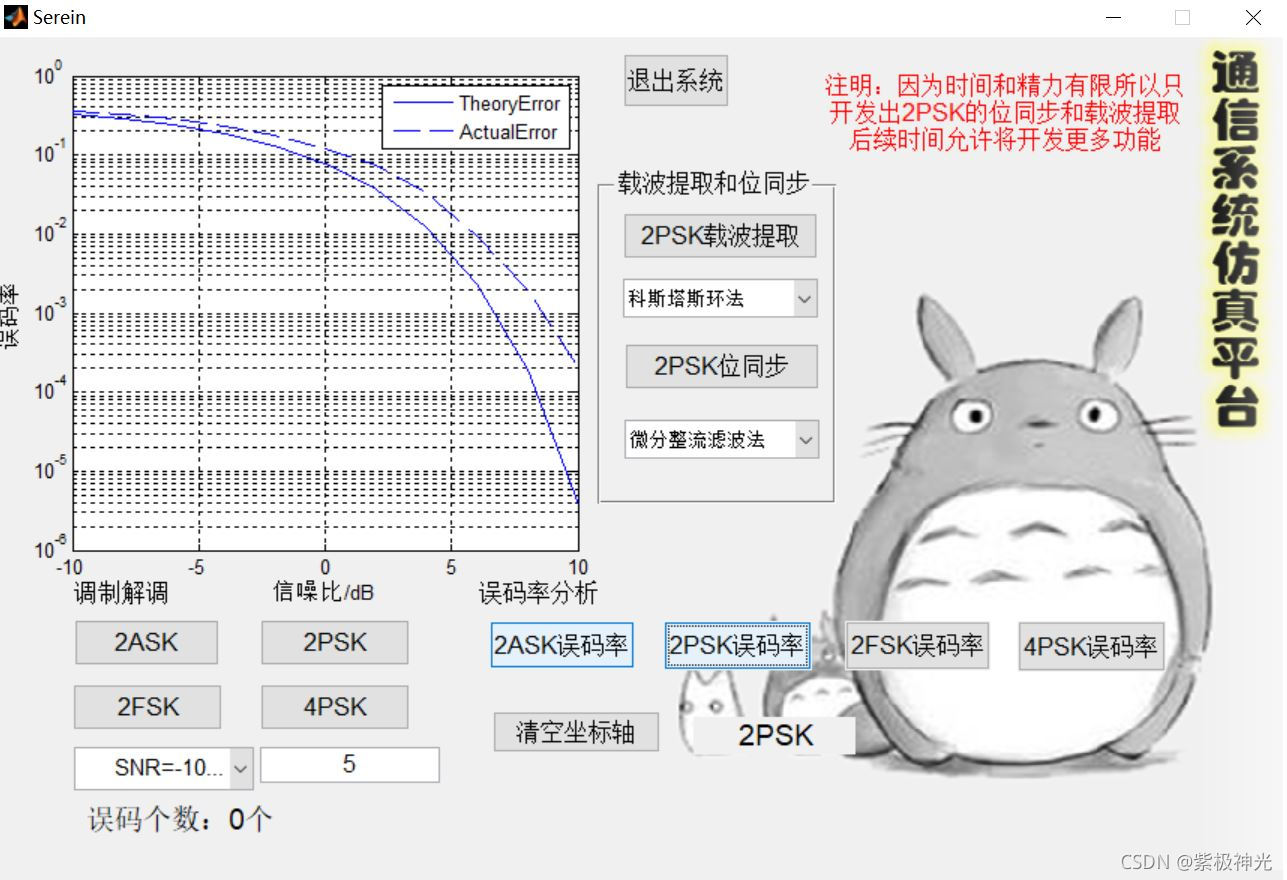Open the 科斯塔斯环法 method dropdown
This screenshot has width=1287, height=880.
pos(720,298)
